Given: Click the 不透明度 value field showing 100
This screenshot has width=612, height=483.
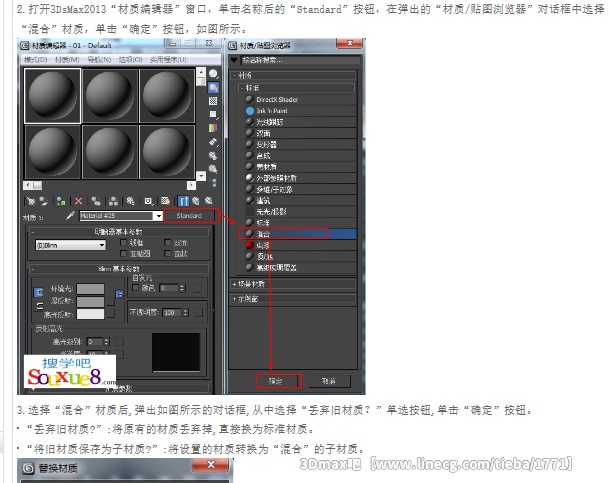Looking at the screenshot, I should pyautogui.click(x=172, y=312).
